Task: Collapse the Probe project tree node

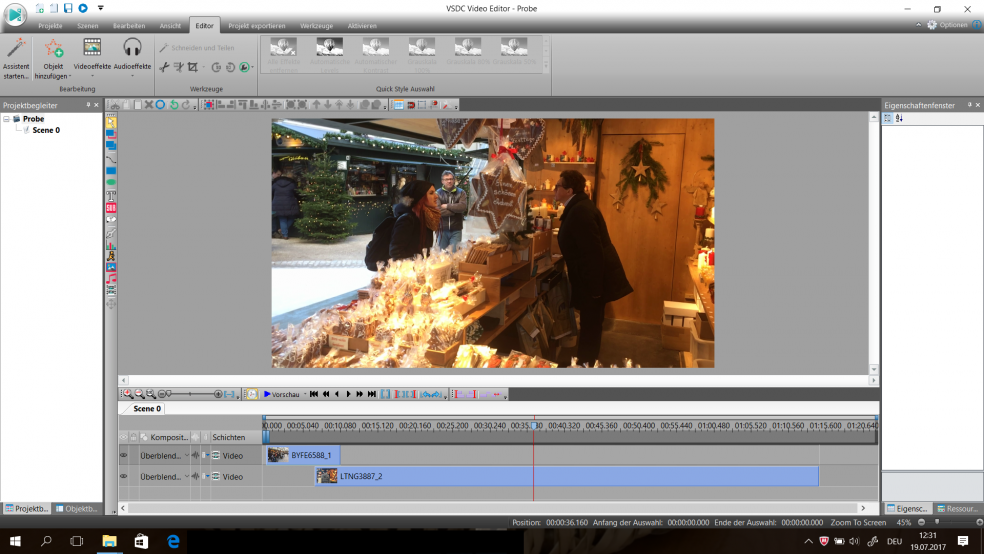Action: click(6, 119)
